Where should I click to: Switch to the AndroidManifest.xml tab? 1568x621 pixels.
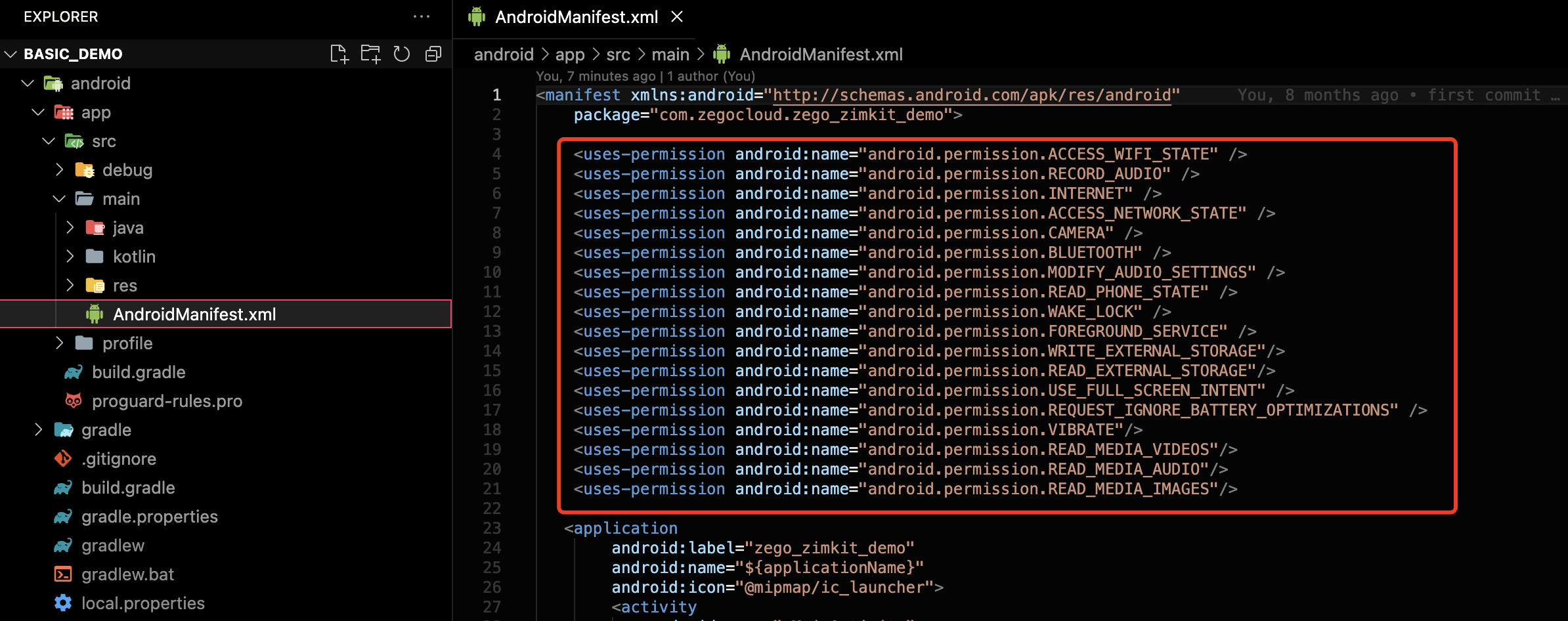point(575,16)
